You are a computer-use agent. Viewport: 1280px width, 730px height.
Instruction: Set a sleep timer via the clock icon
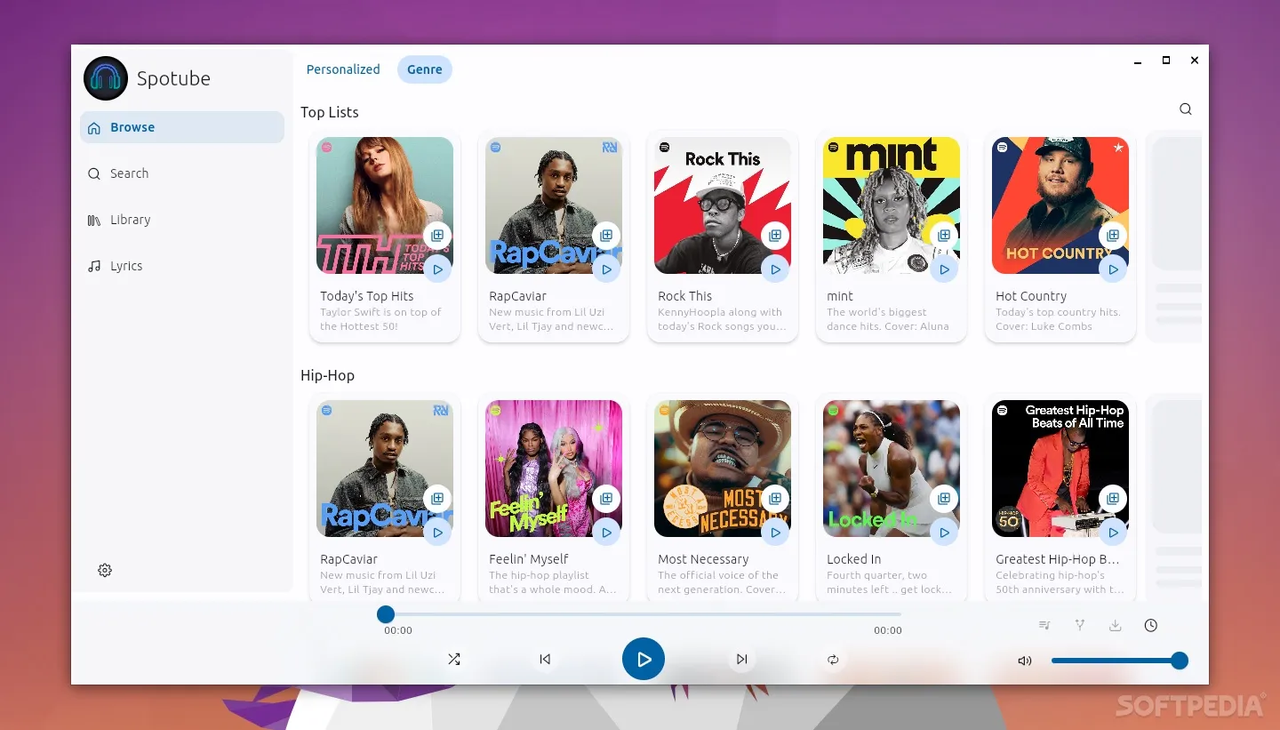[1150, 624]
